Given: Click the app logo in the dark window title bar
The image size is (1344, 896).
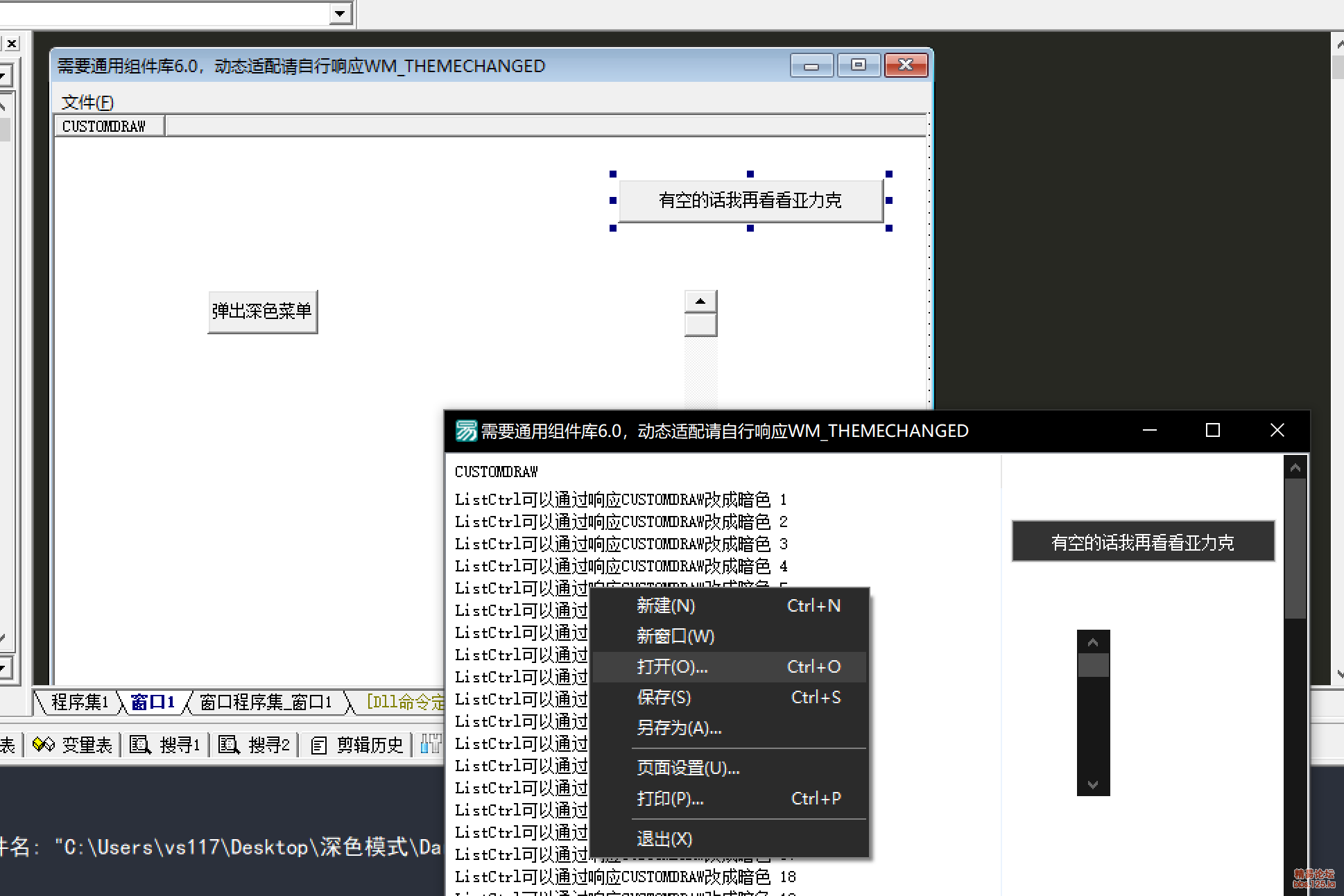Looking at the screenshot, I should coord(466,431).
